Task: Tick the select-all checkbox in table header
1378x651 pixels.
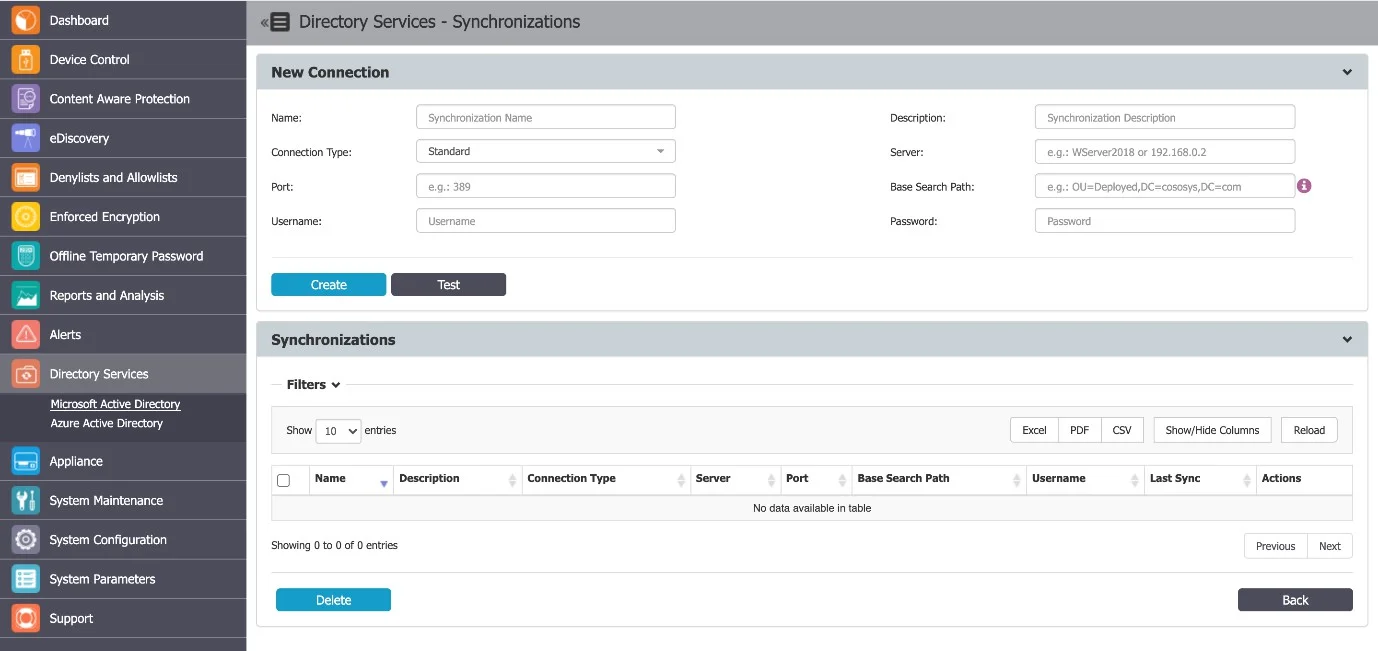Action: point(283,480)
